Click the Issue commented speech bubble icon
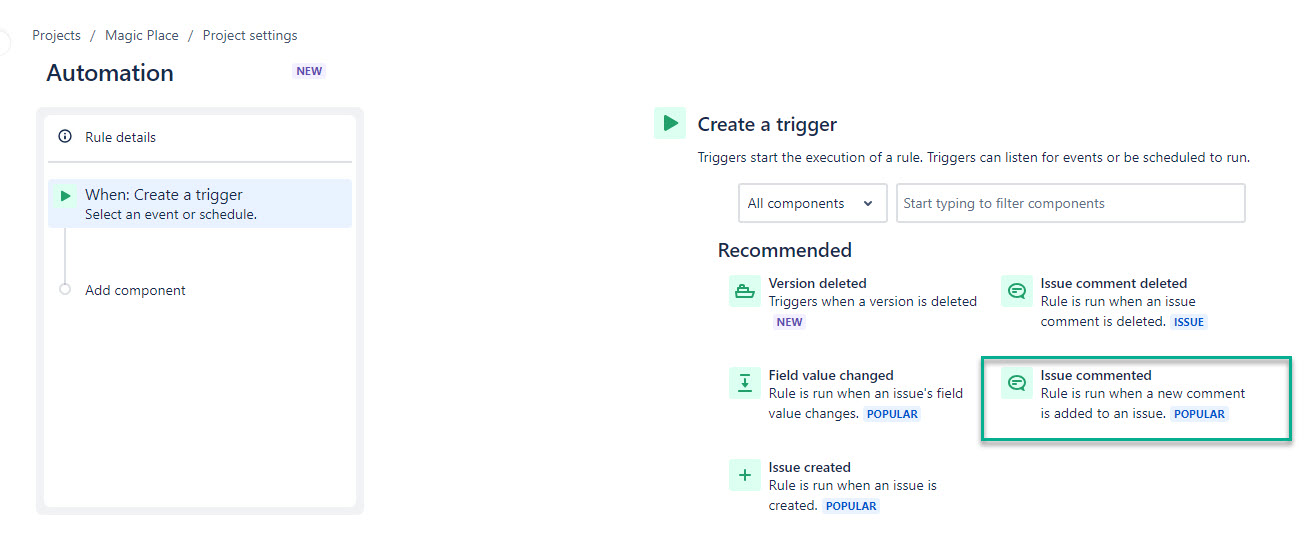This screenshot has height=557, width=1307. click(x=1017, y=383)
